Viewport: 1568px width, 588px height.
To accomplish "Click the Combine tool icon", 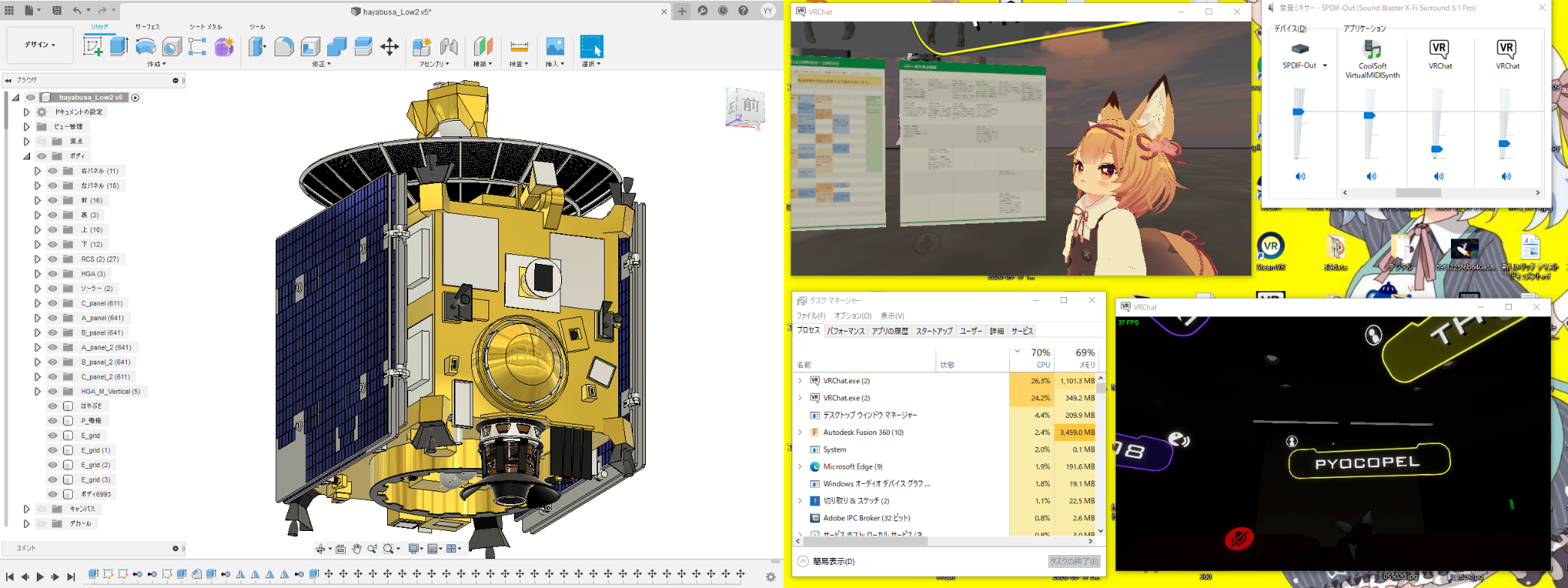I will [x=337, y=46].
